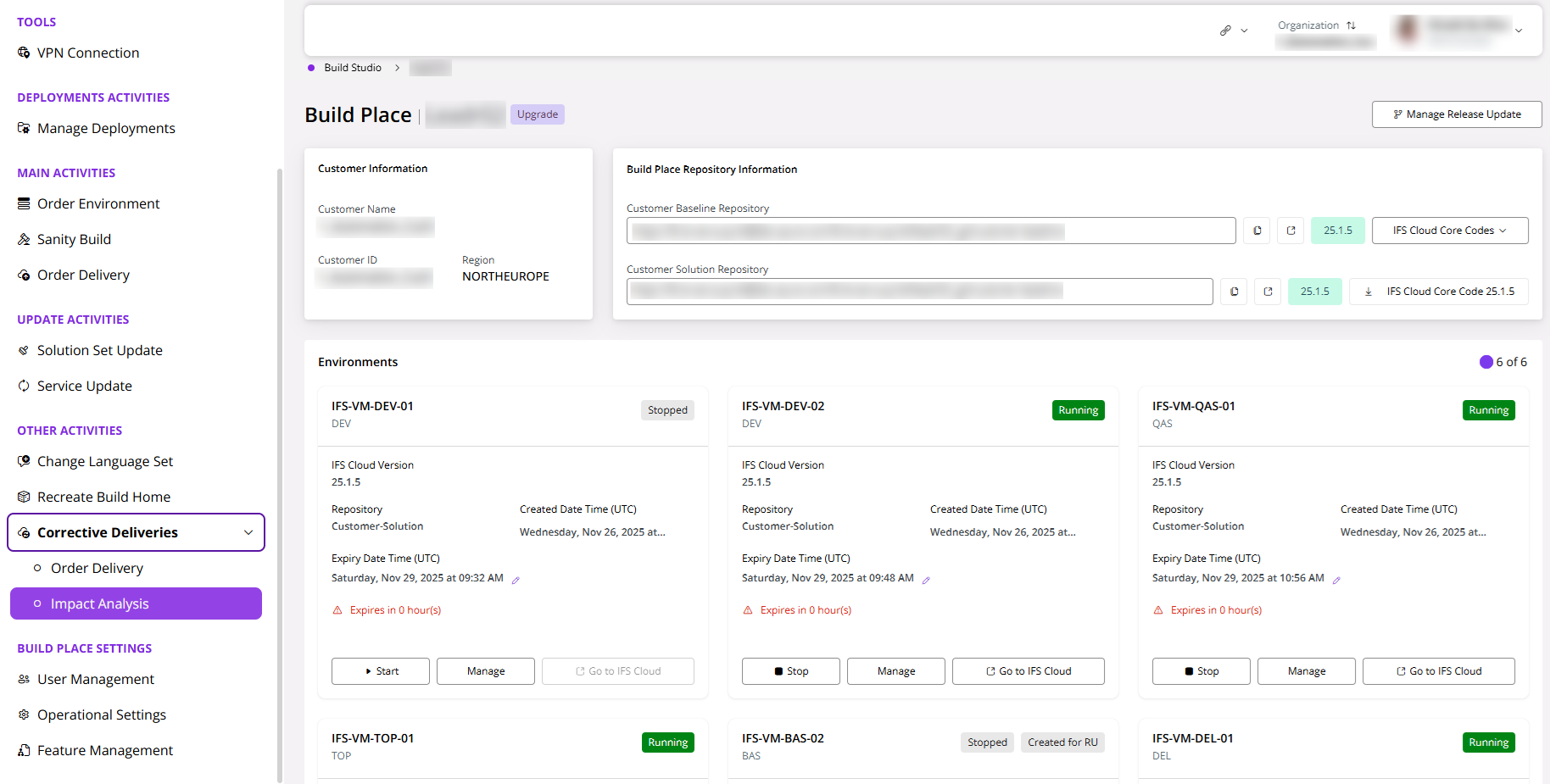The width and height of the screenshot is (1550, 784).
Task: Edit expiry date of IFS-VM-DEV-01
Action: pyautogui.click(x=516, y=580)
